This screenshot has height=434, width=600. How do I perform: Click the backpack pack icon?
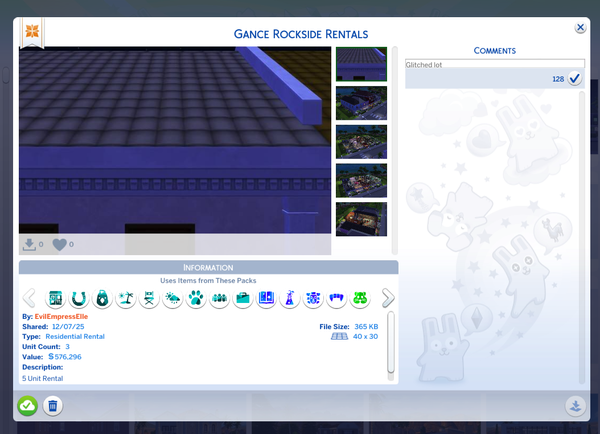(x=103, y=298)
